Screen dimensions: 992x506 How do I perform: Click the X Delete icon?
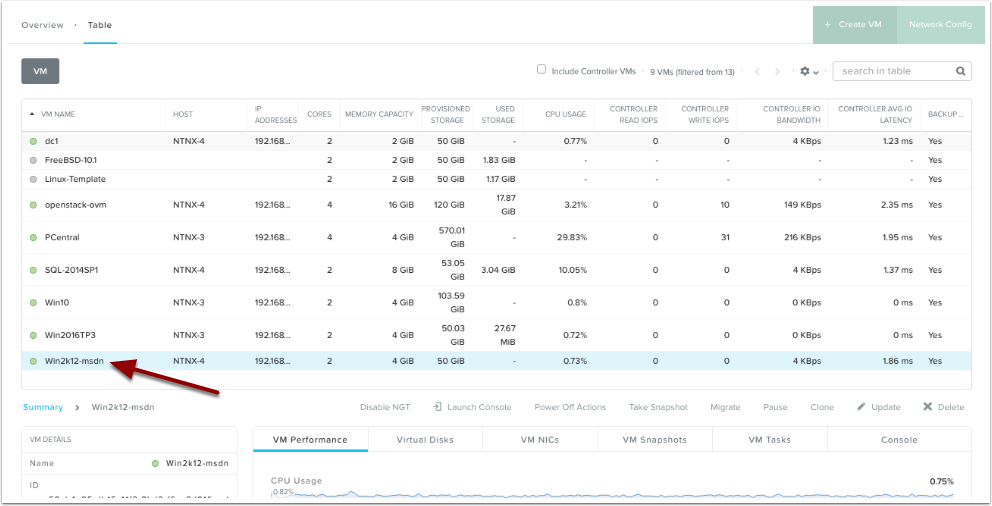(928, 407)
